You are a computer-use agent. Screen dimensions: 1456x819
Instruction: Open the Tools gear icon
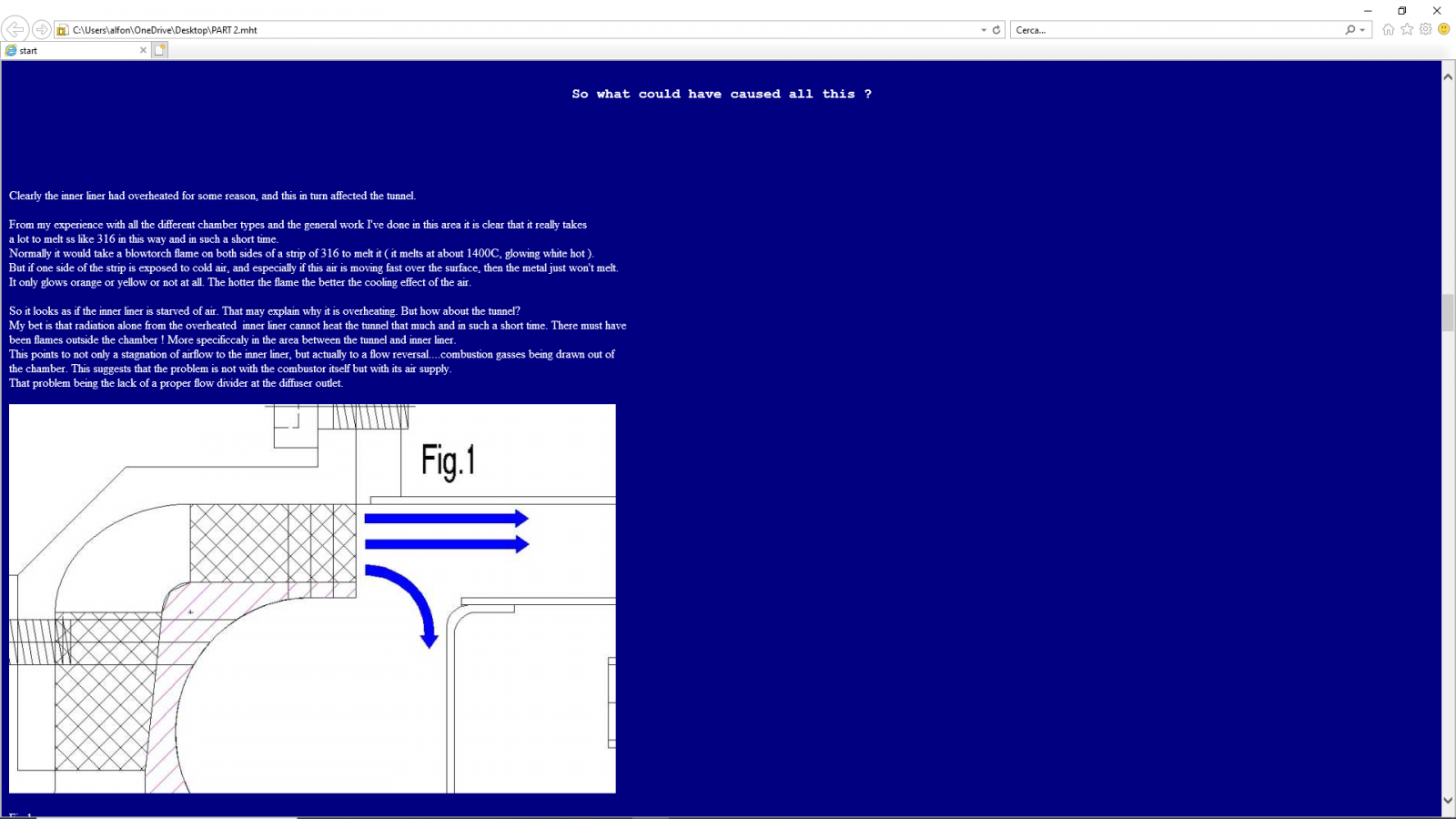pyautogui.click(x=1426, y=29)
